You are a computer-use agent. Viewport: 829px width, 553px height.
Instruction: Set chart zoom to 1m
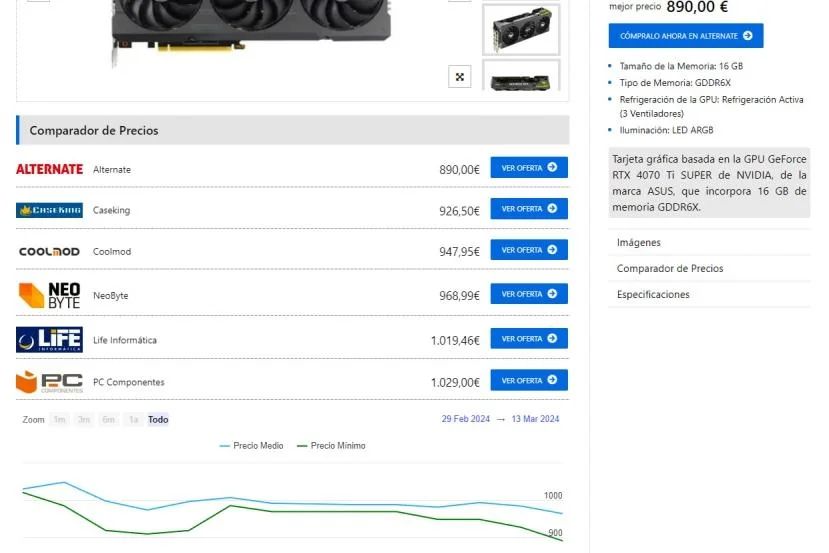59,419
